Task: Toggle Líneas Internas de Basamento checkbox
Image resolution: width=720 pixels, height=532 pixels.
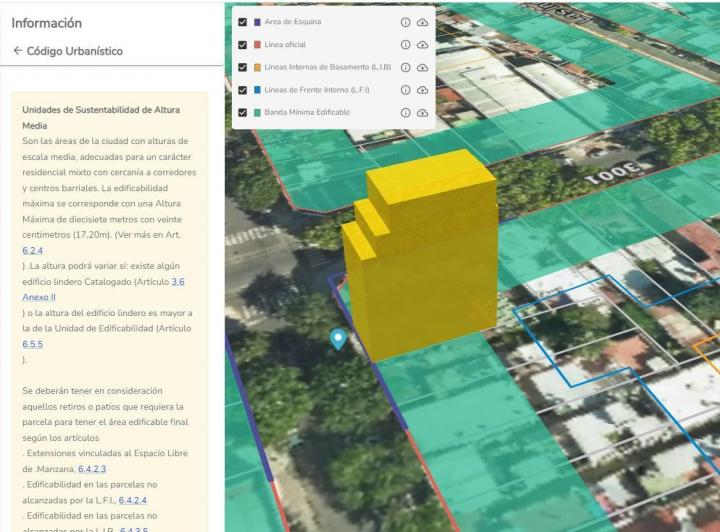Action: pos(243,67)
